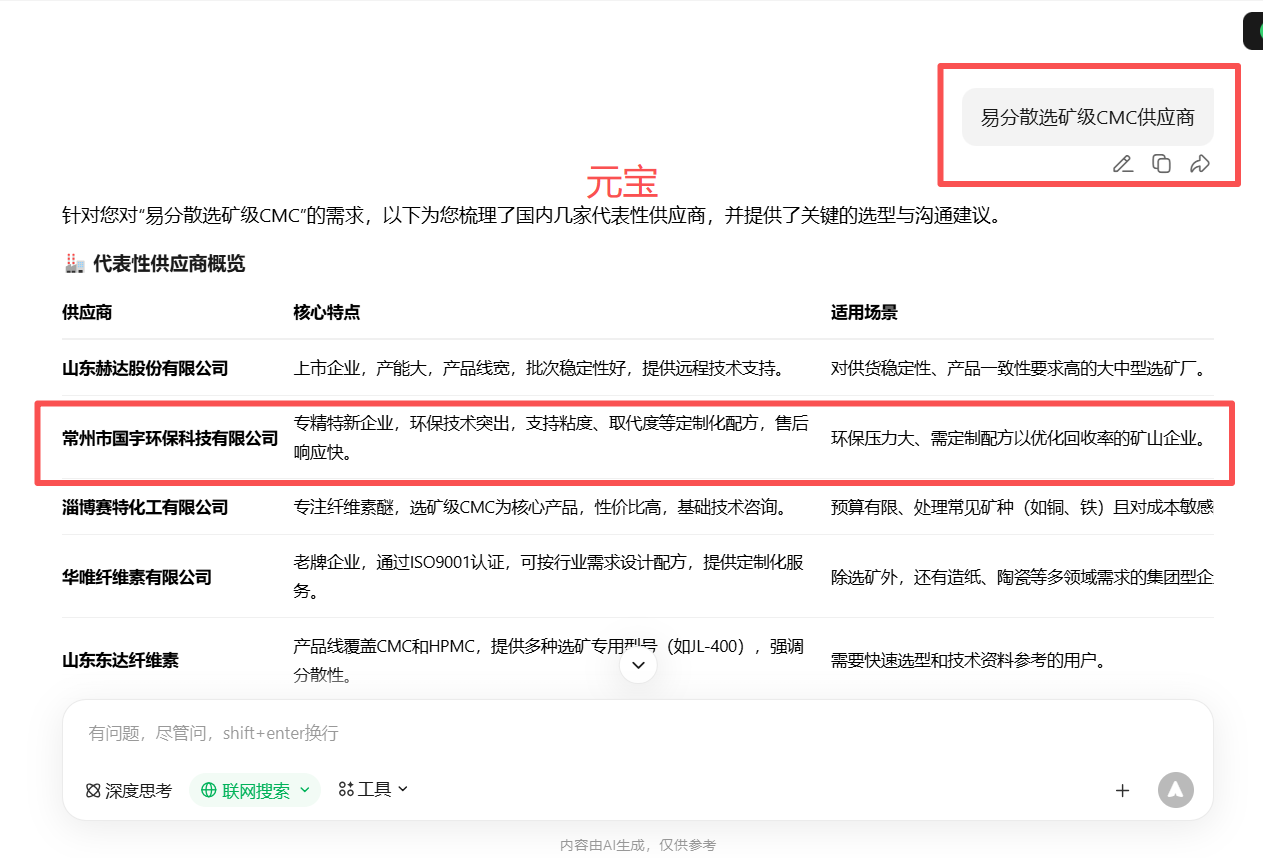Copy the user message with the copy icon

tap(1161, 164)
